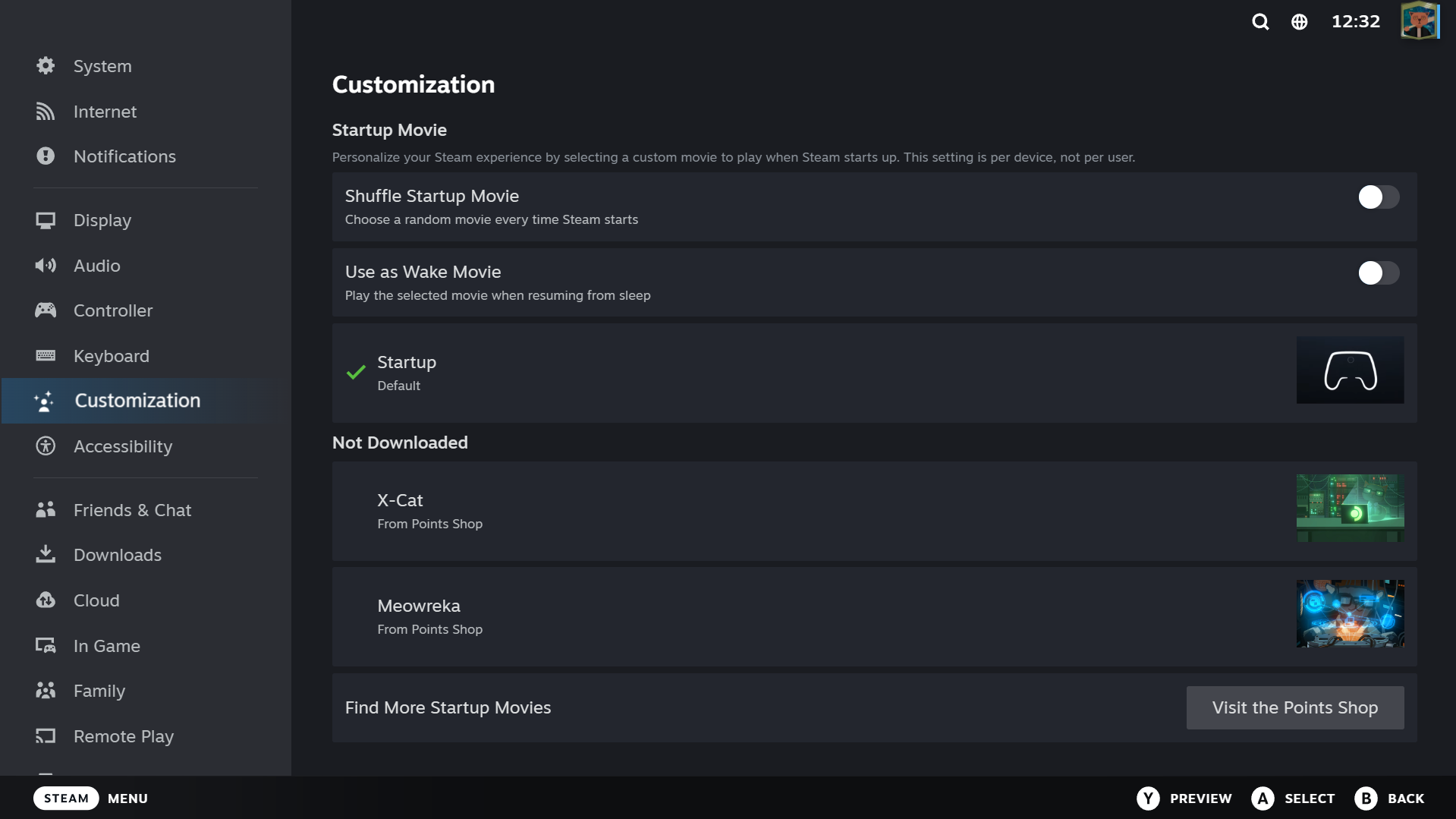
Task: Click the 12:32 clock
Action: [x=1356, y=21]
